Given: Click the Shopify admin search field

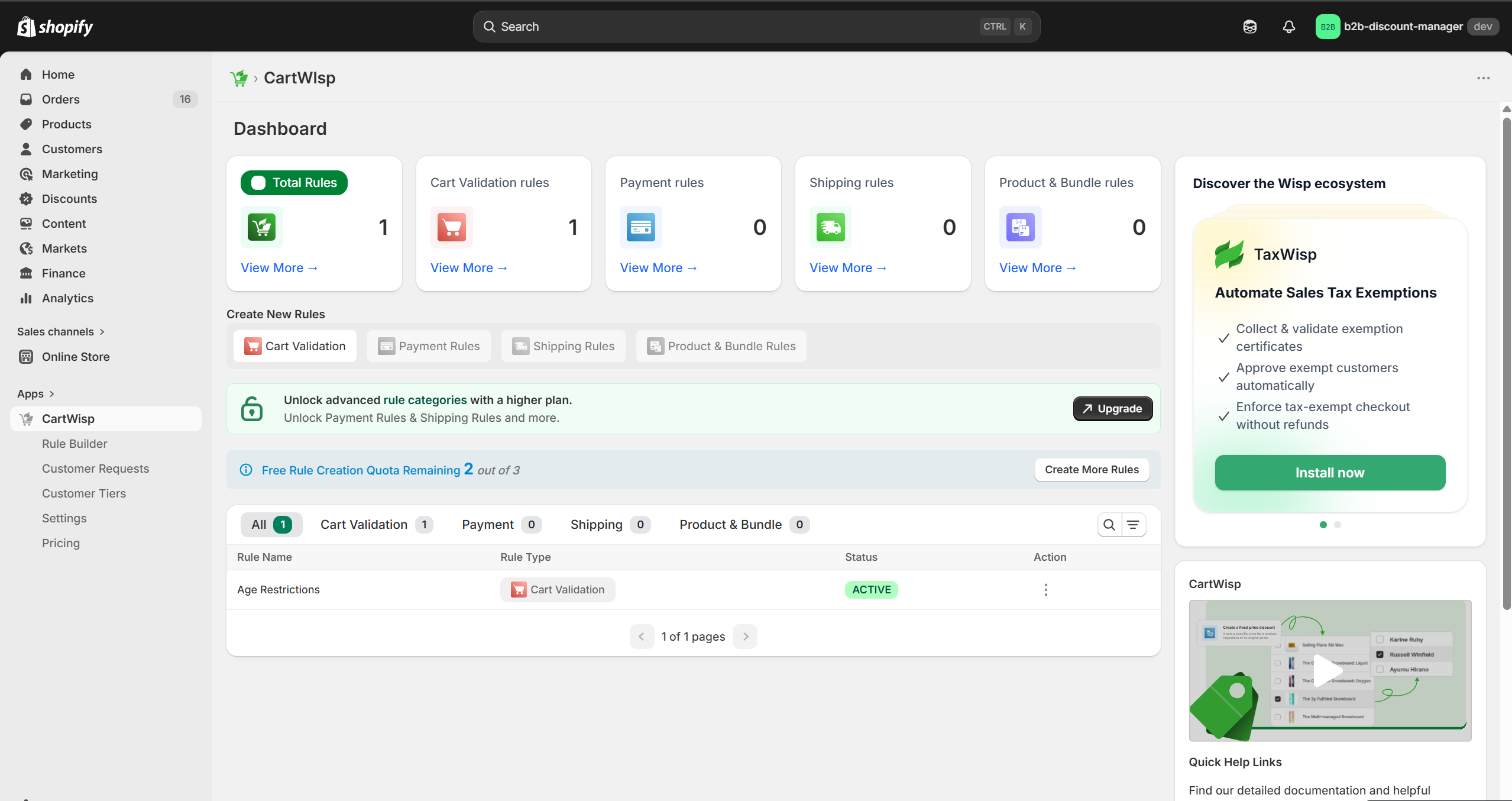Looking at the screenshot, I should pyautogui.click(x=756, y=27).
